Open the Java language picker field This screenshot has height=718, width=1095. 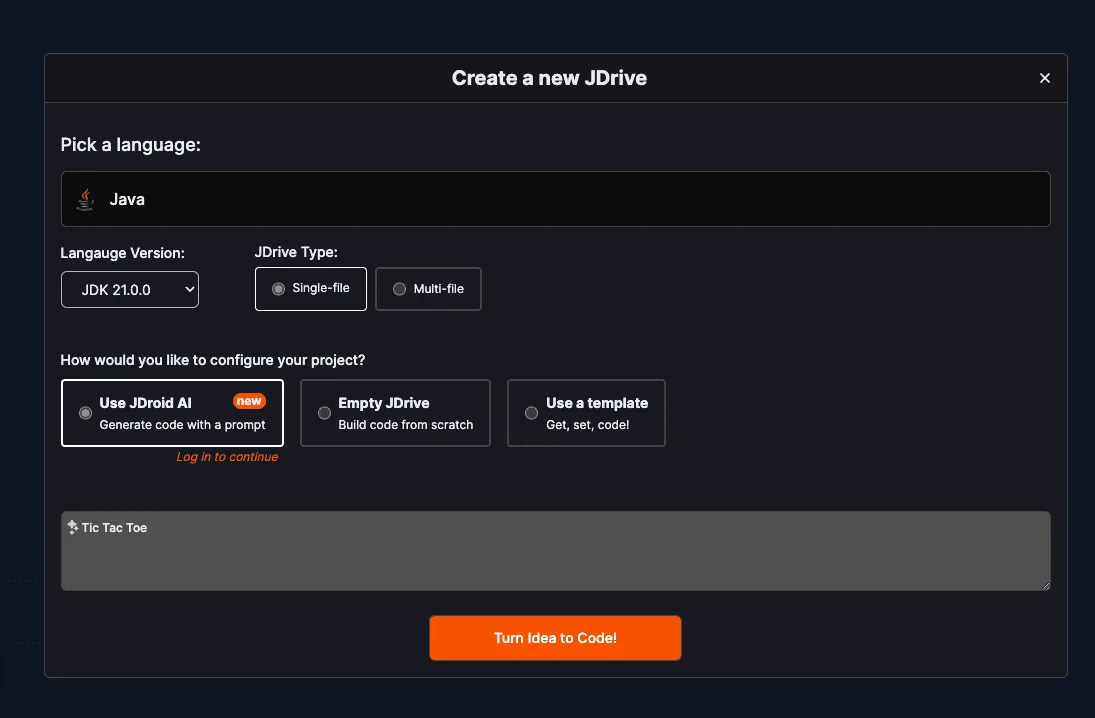[555, 199]
